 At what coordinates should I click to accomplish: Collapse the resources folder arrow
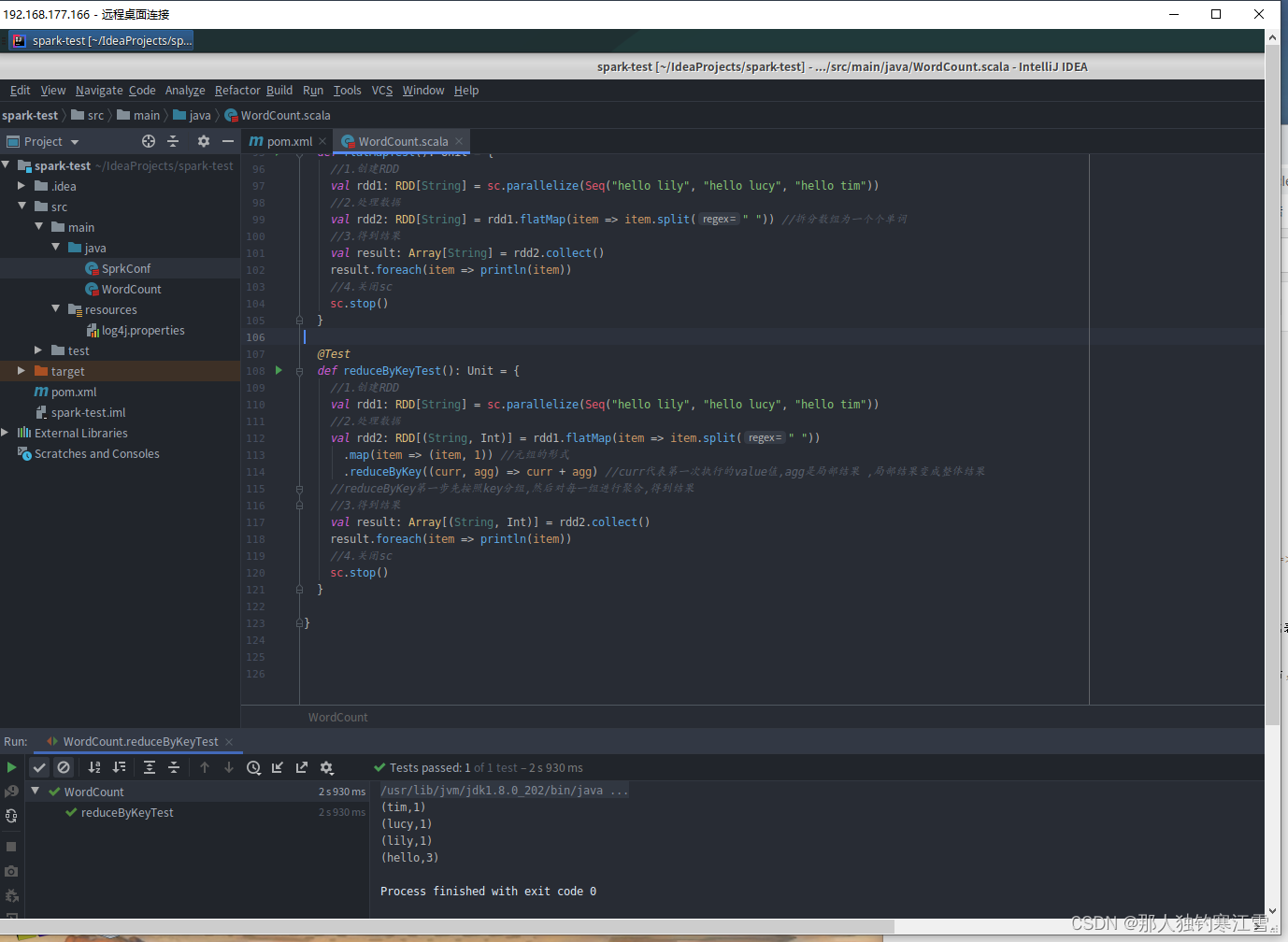click(55, 308)
